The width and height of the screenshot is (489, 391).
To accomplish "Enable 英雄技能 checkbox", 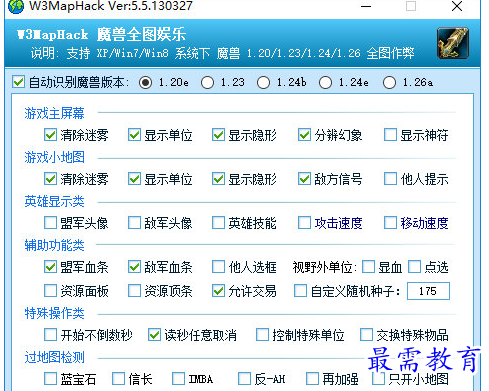I will (218, 223).
